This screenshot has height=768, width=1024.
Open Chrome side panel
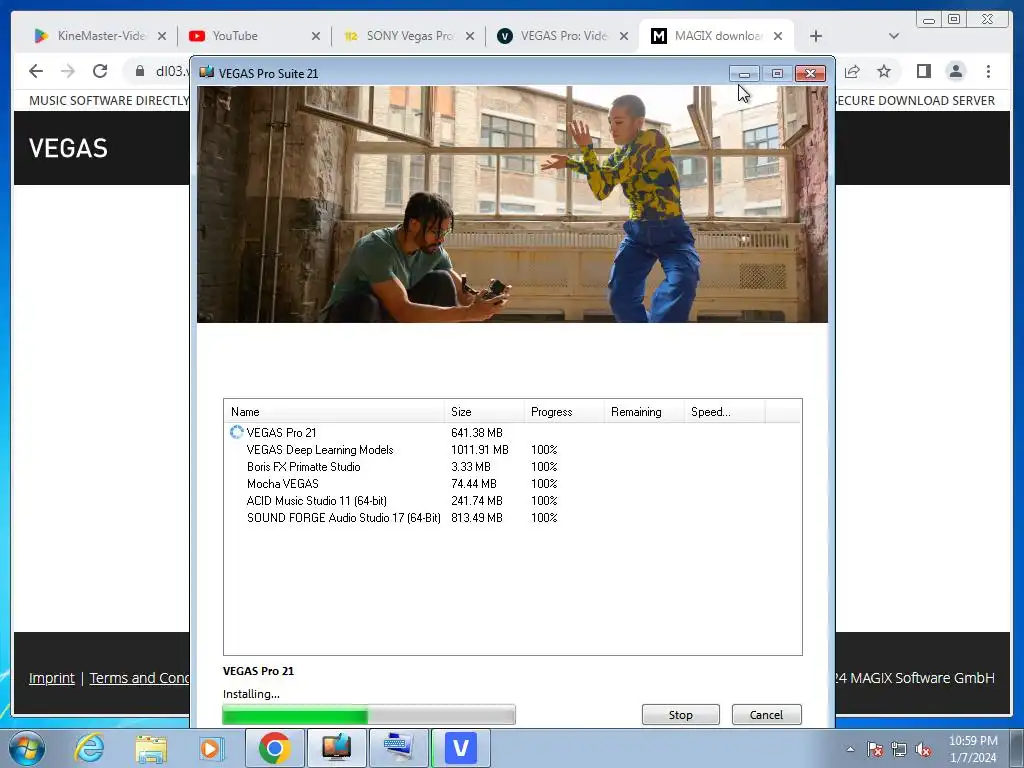pyautogui.click(x=923, y=71)
